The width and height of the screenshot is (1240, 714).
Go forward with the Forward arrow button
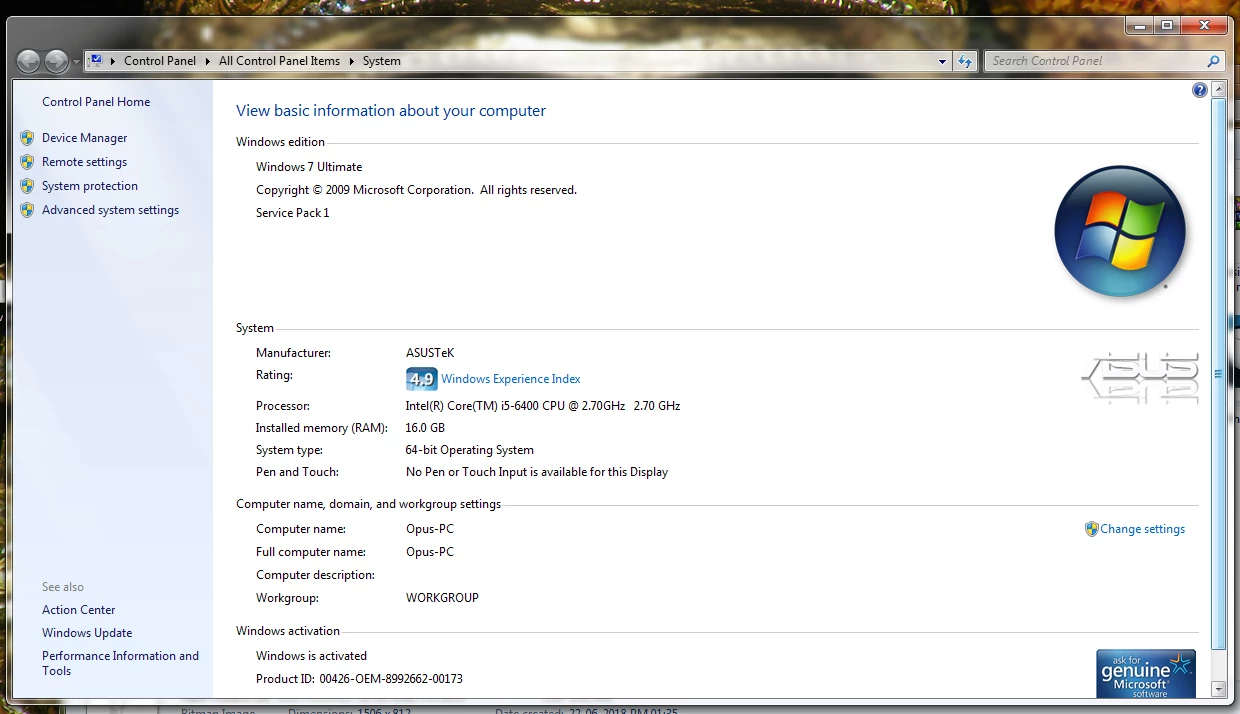click(x=56, y=61)
